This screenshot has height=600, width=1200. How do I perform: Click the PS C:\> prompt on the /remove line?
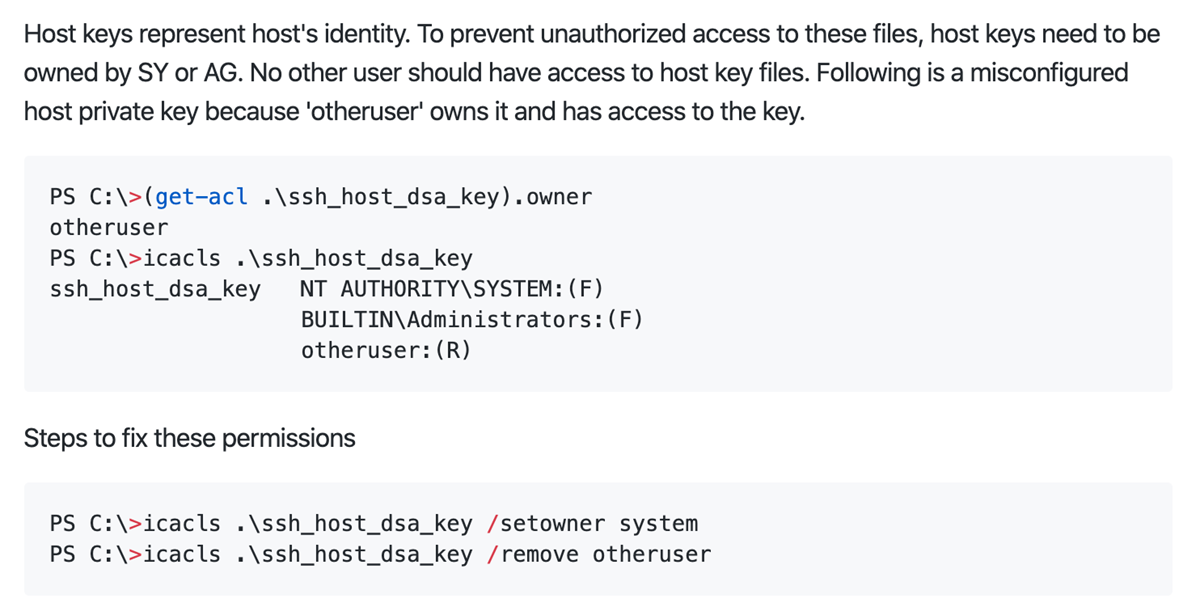click(x=96, y=554)
